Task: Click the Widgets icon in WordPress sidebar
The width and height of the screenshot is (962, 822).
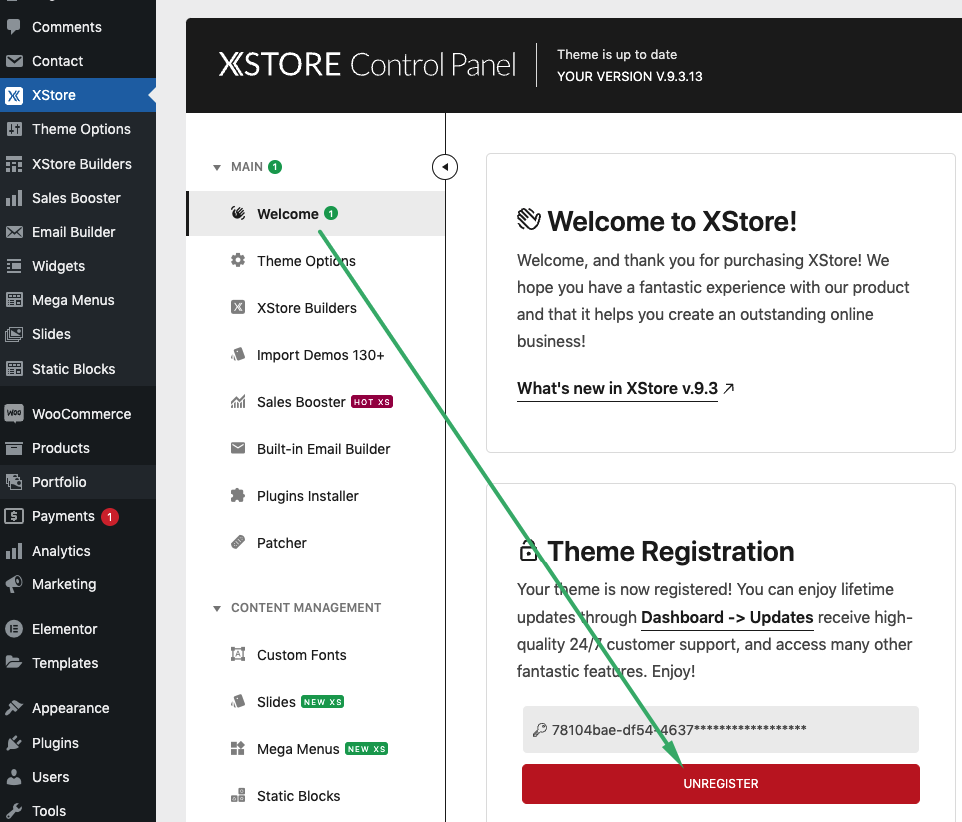Action: tap(13, 266)
